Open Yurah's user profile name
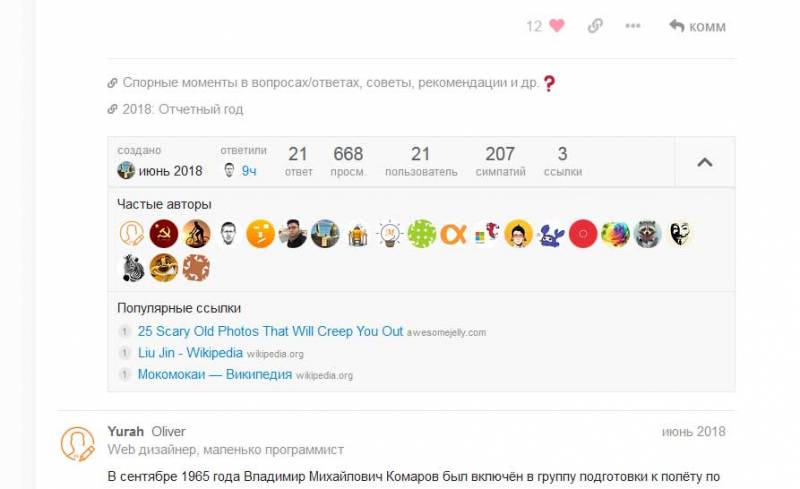 click(x=126, y=431)
